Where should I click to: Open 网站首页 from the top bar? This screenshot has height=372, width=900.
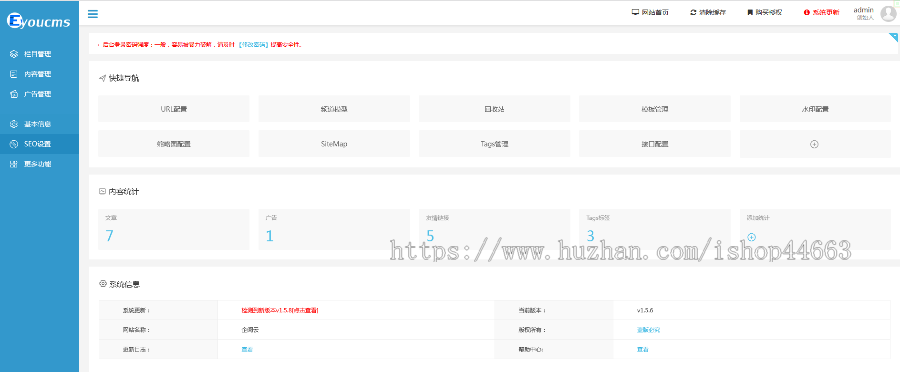pos(655,12)
